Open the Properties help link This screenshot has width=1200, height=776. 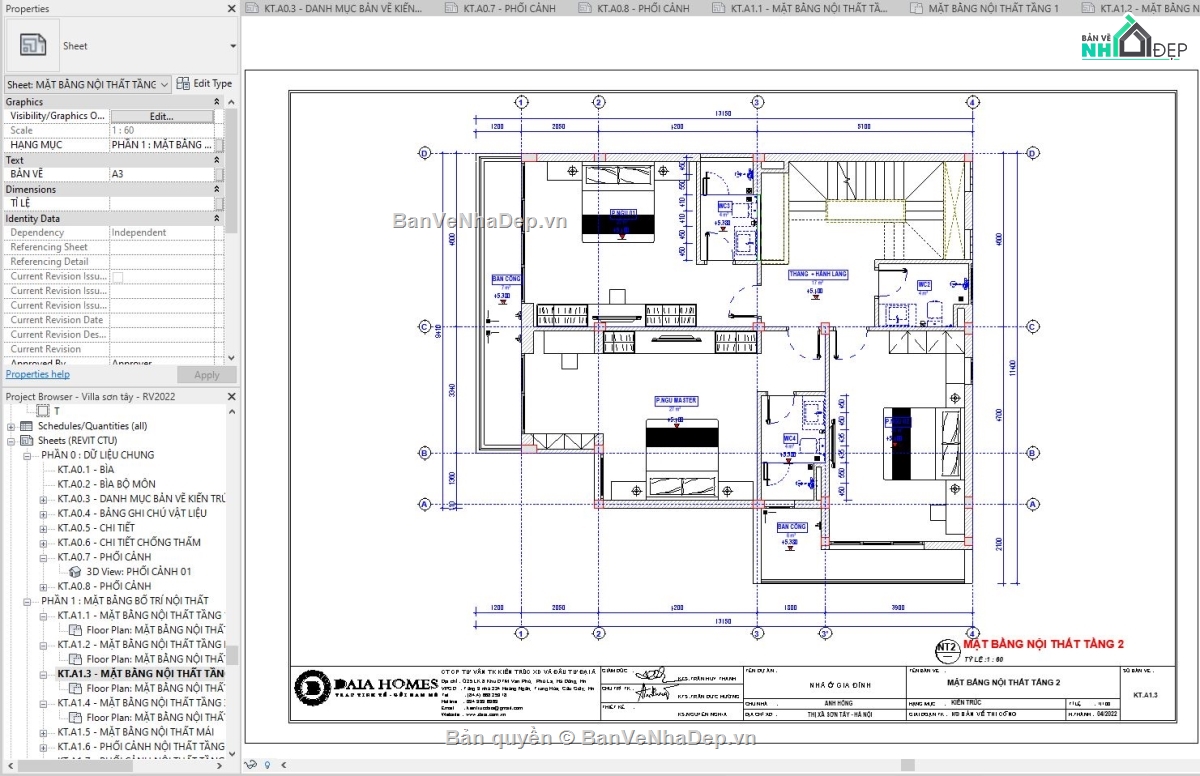point(38,375)
